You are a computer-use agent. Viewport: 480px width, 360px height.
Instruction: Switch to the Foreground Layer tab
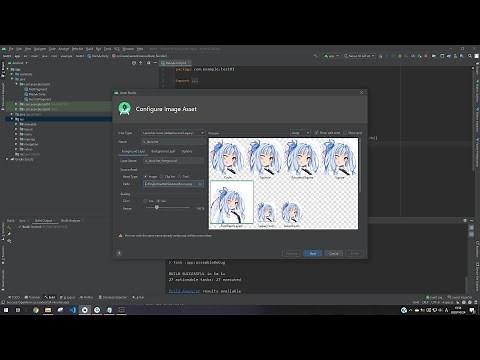pos(133,151)
